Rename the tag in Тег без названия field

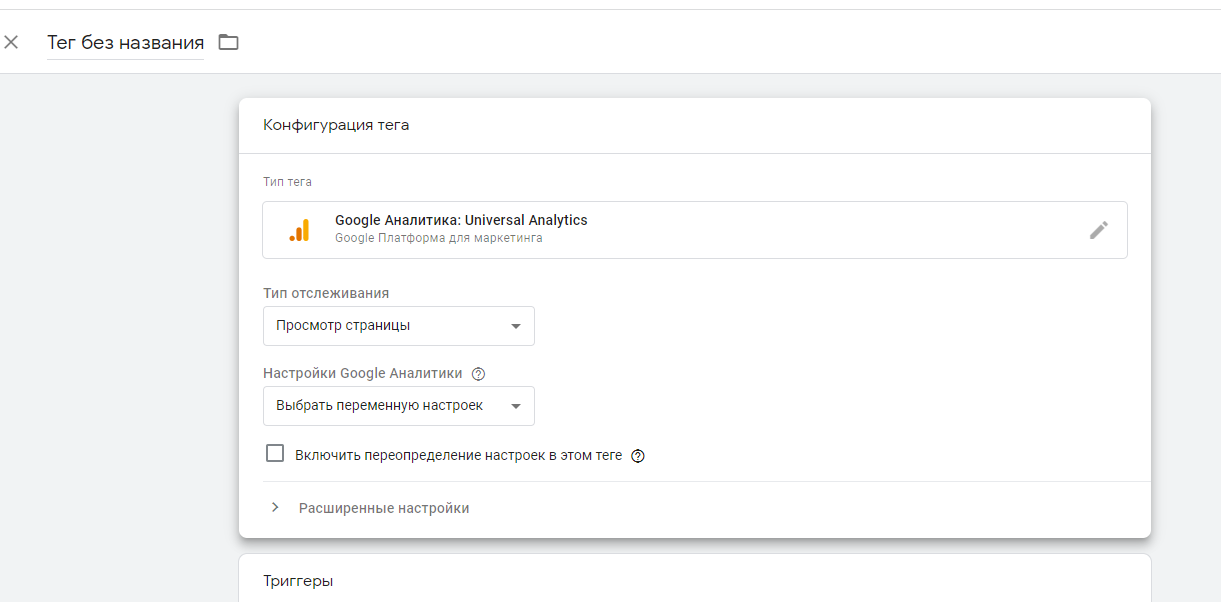(125, 43)
